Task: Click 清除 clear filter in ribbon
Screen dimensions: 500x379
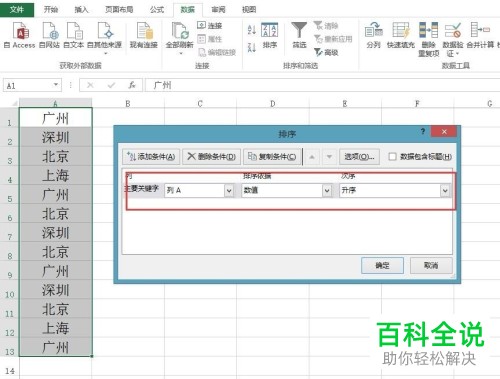Action: [x=326, y=25]
